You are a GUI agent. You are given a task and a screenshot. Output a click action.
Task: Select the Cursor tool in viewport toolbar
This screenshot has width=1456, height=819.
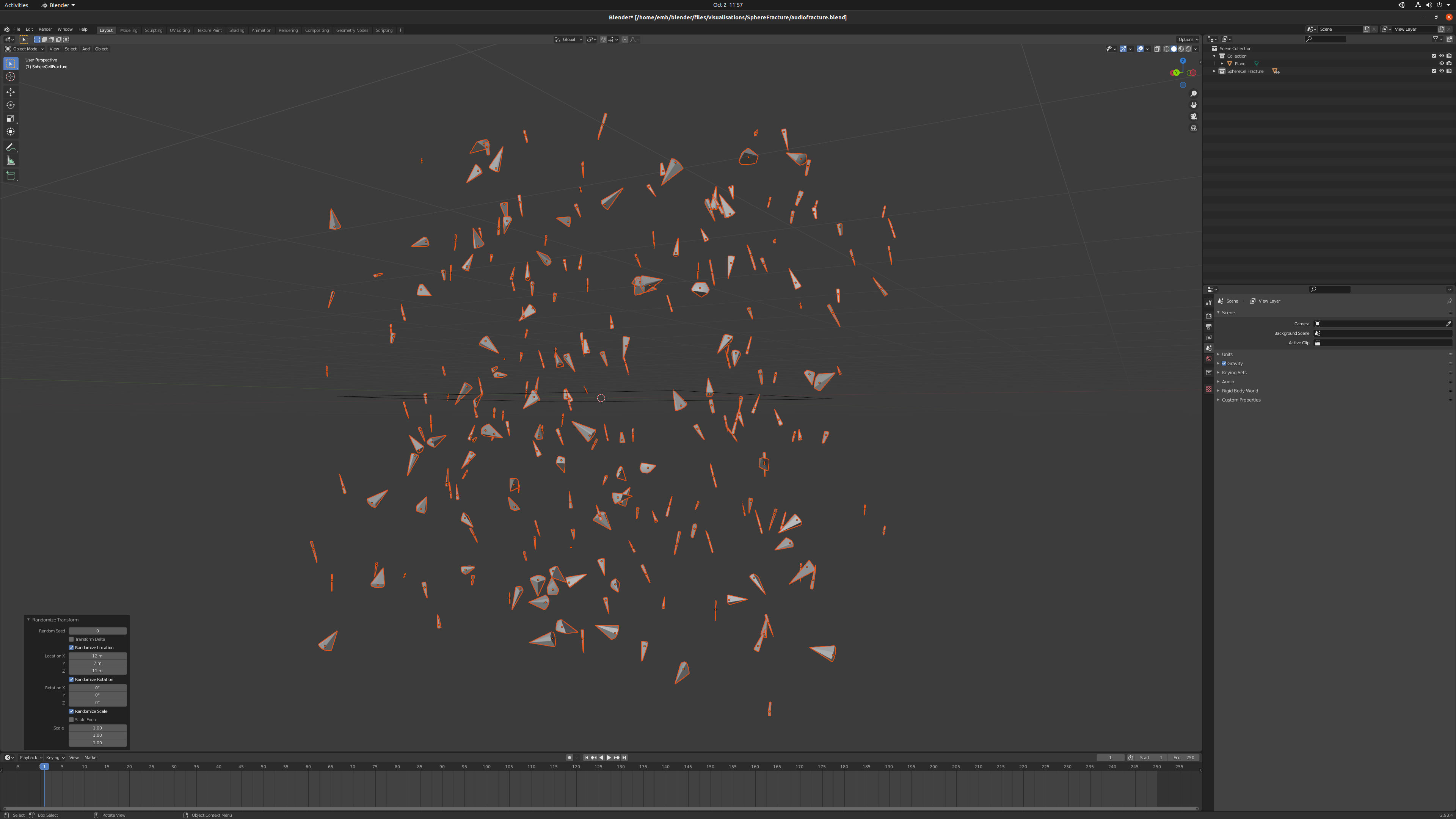11,77
